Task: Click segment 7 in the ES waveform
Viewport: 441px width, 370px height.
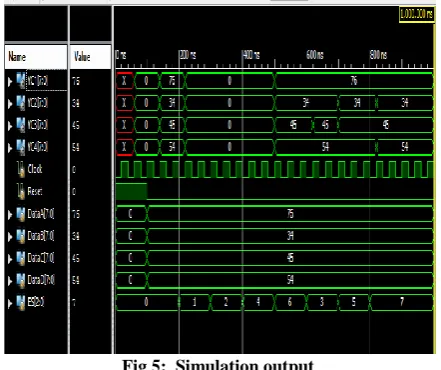Action: (x=402, y=302)
